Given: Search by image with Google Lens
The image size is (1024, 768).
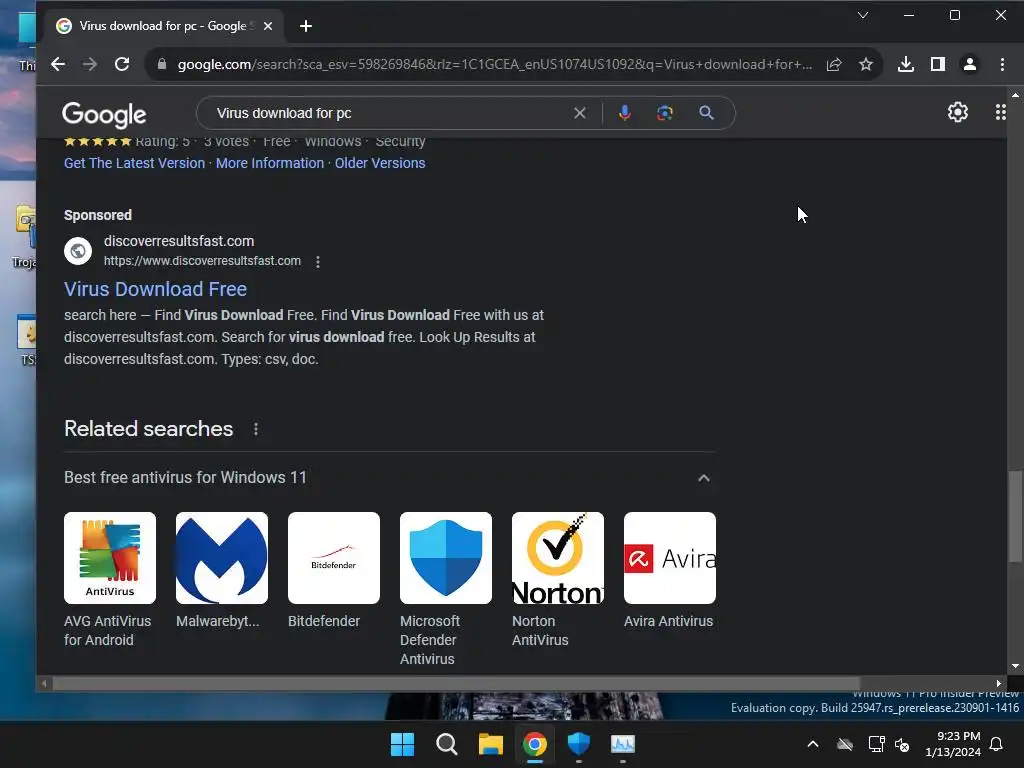Looking at the screenshot, I should (665, 113).
